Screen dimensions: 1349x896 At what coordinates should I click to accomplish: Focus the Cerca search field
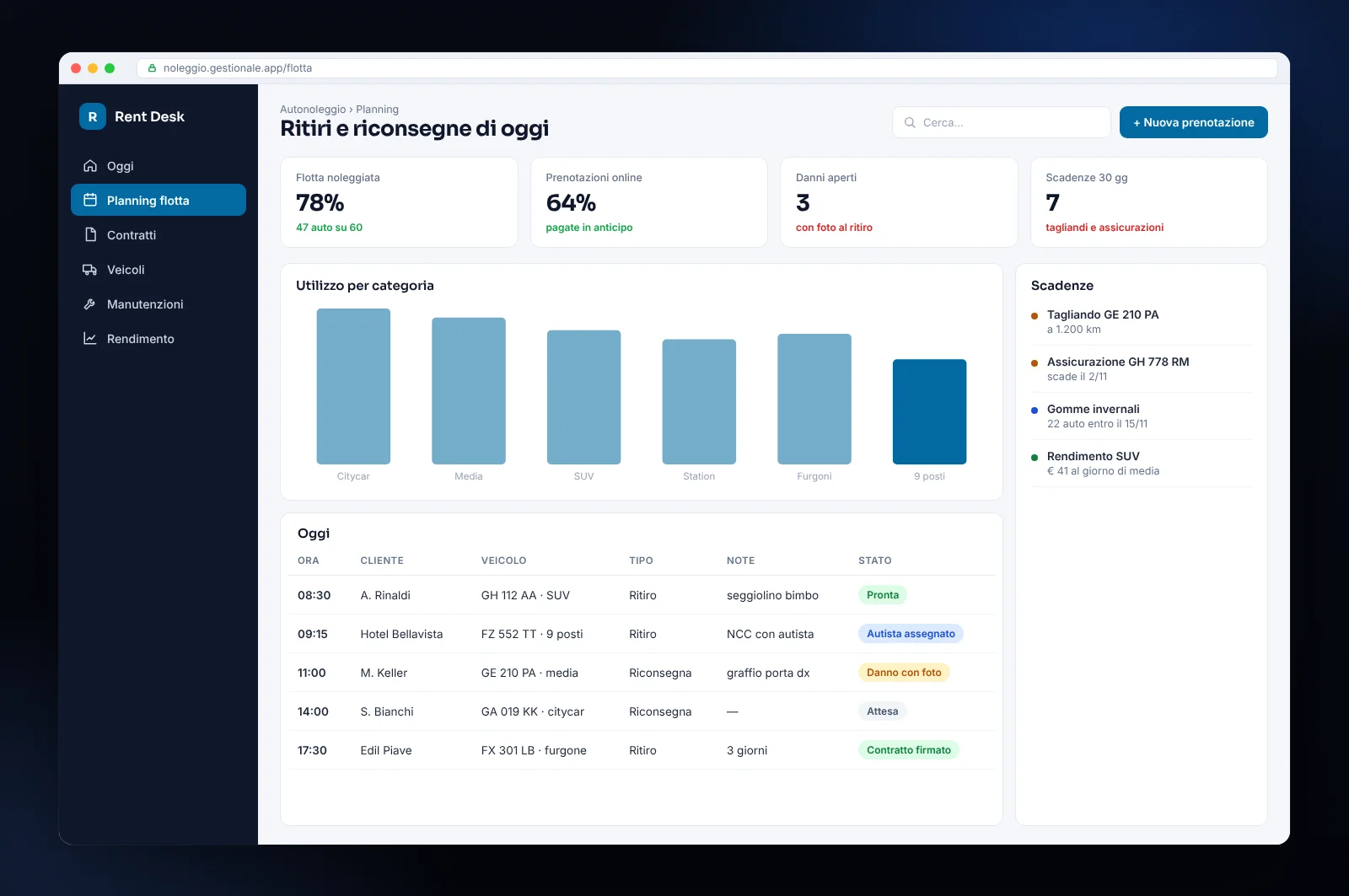coord(1002,122)
